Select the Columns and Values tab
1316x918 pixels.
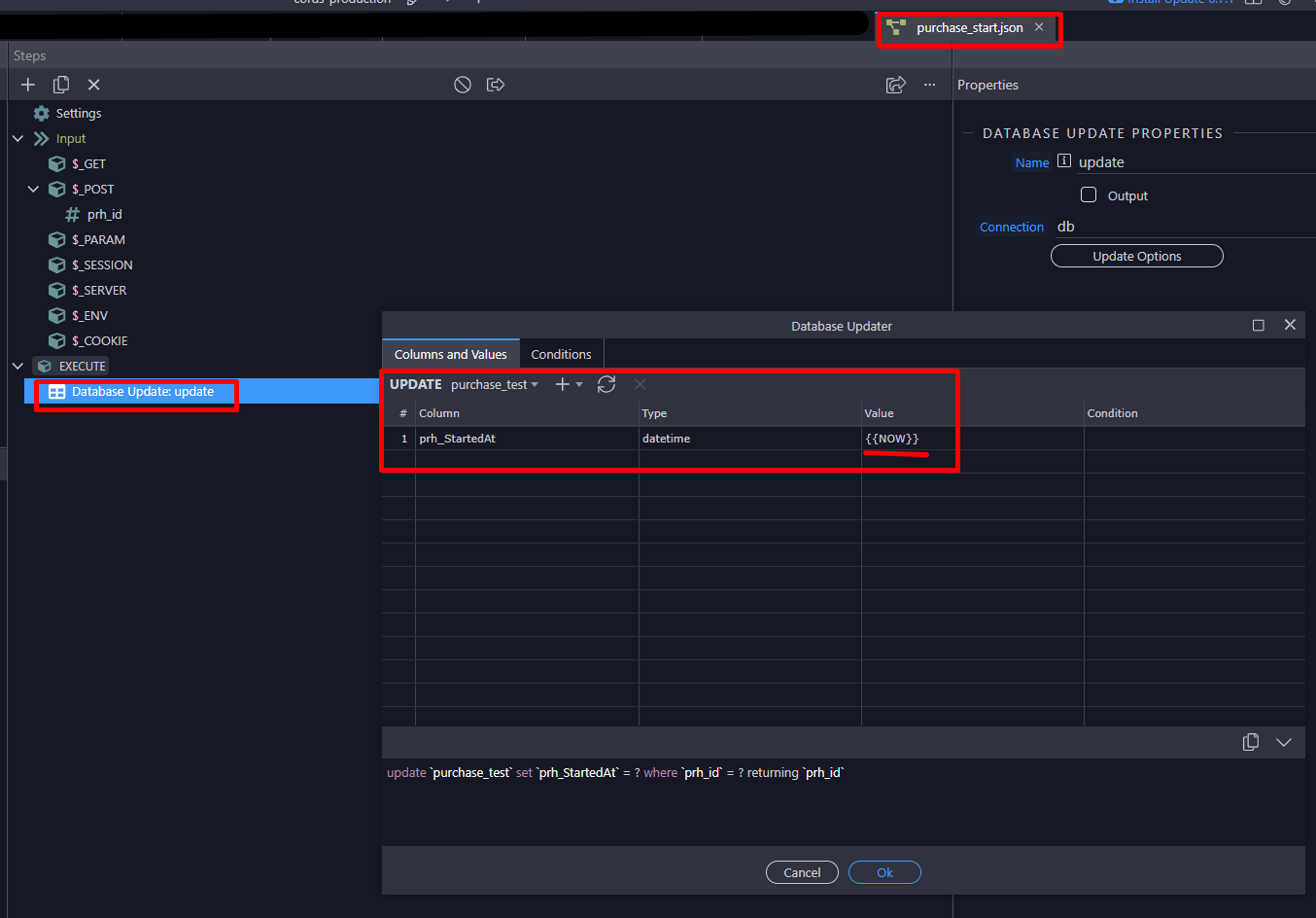tap(451, 354)
